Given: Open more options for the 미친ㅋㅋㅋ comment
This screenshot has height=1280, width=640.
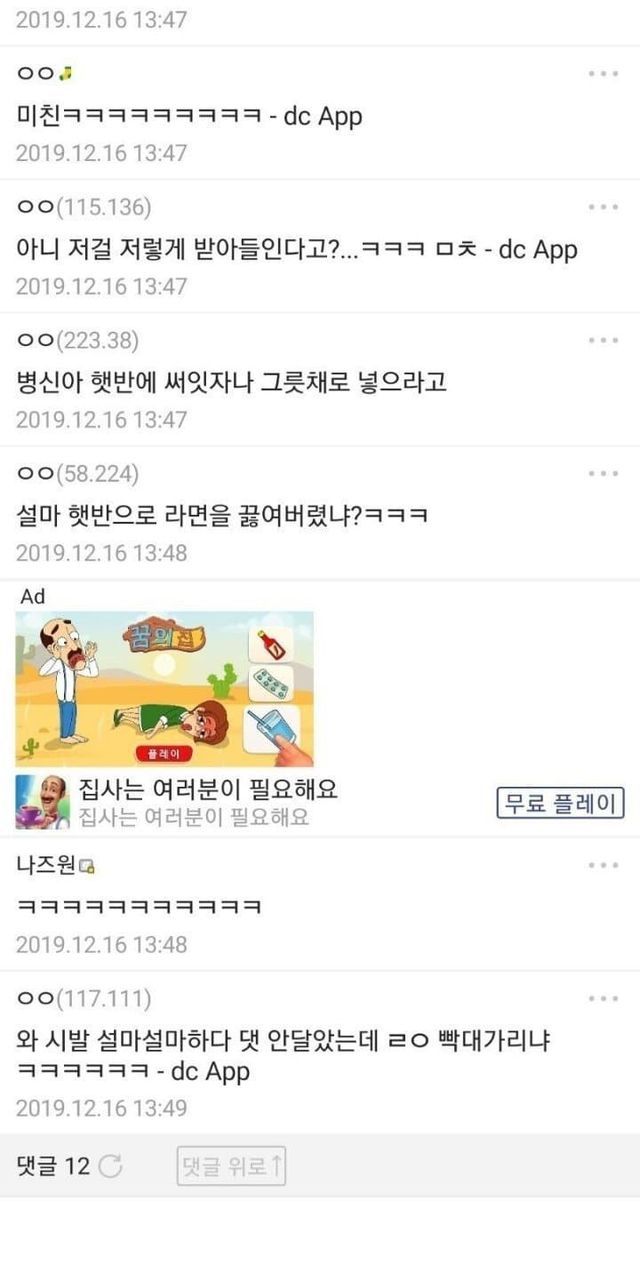Looking at the screenshot, I should coord(603,74).
